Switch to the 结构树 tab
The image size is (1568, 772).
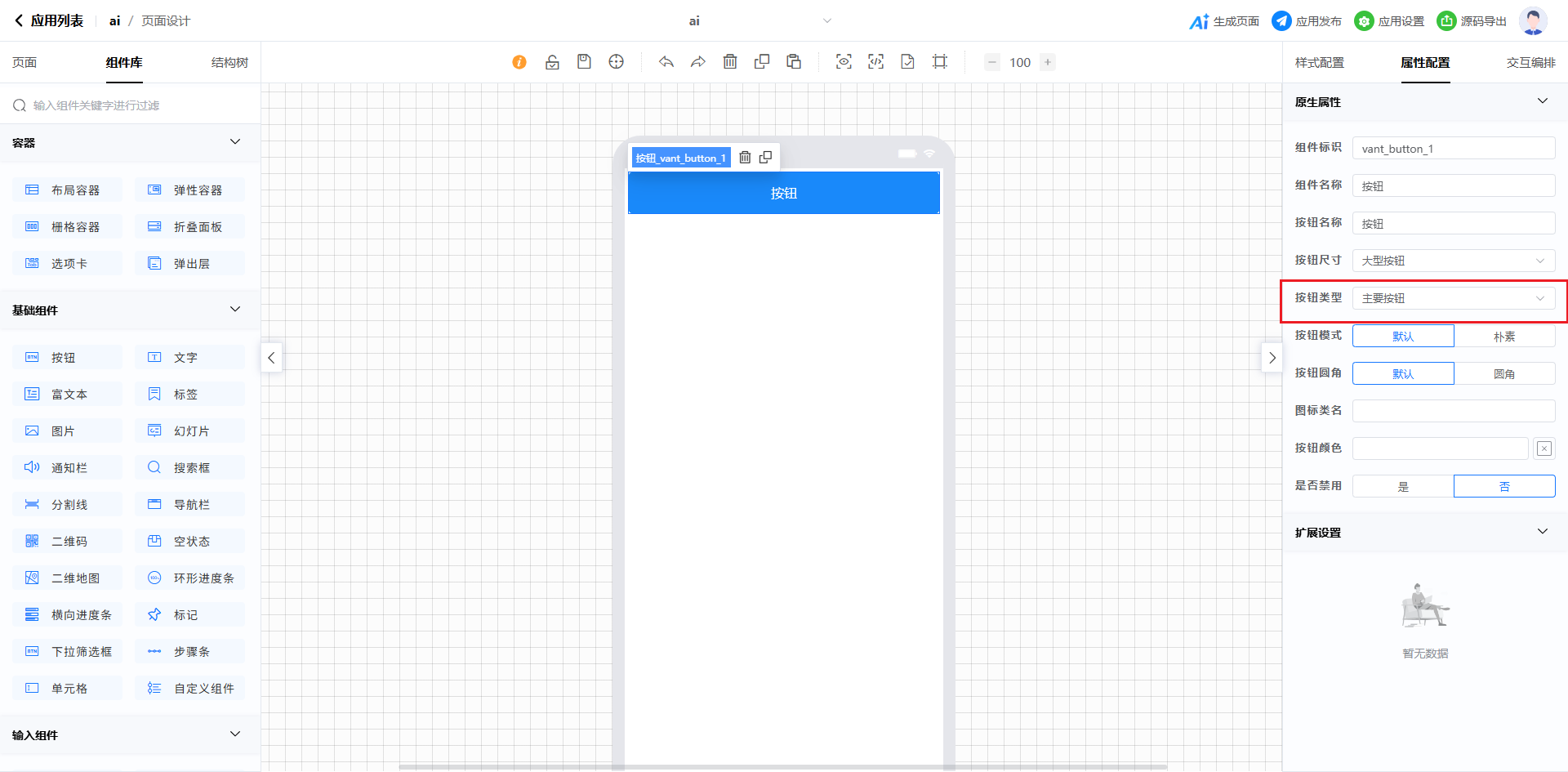[229, 63]
